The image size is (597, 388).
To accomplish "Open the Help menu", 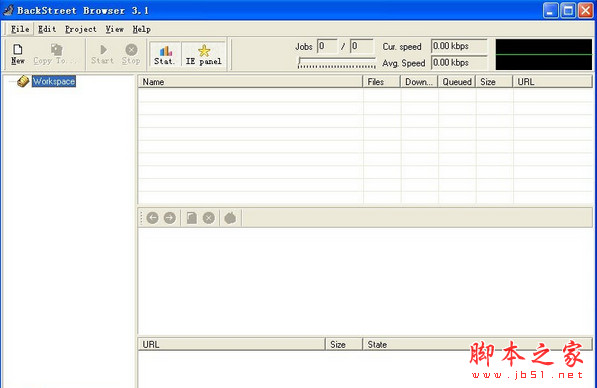I will tap(142, 29).
